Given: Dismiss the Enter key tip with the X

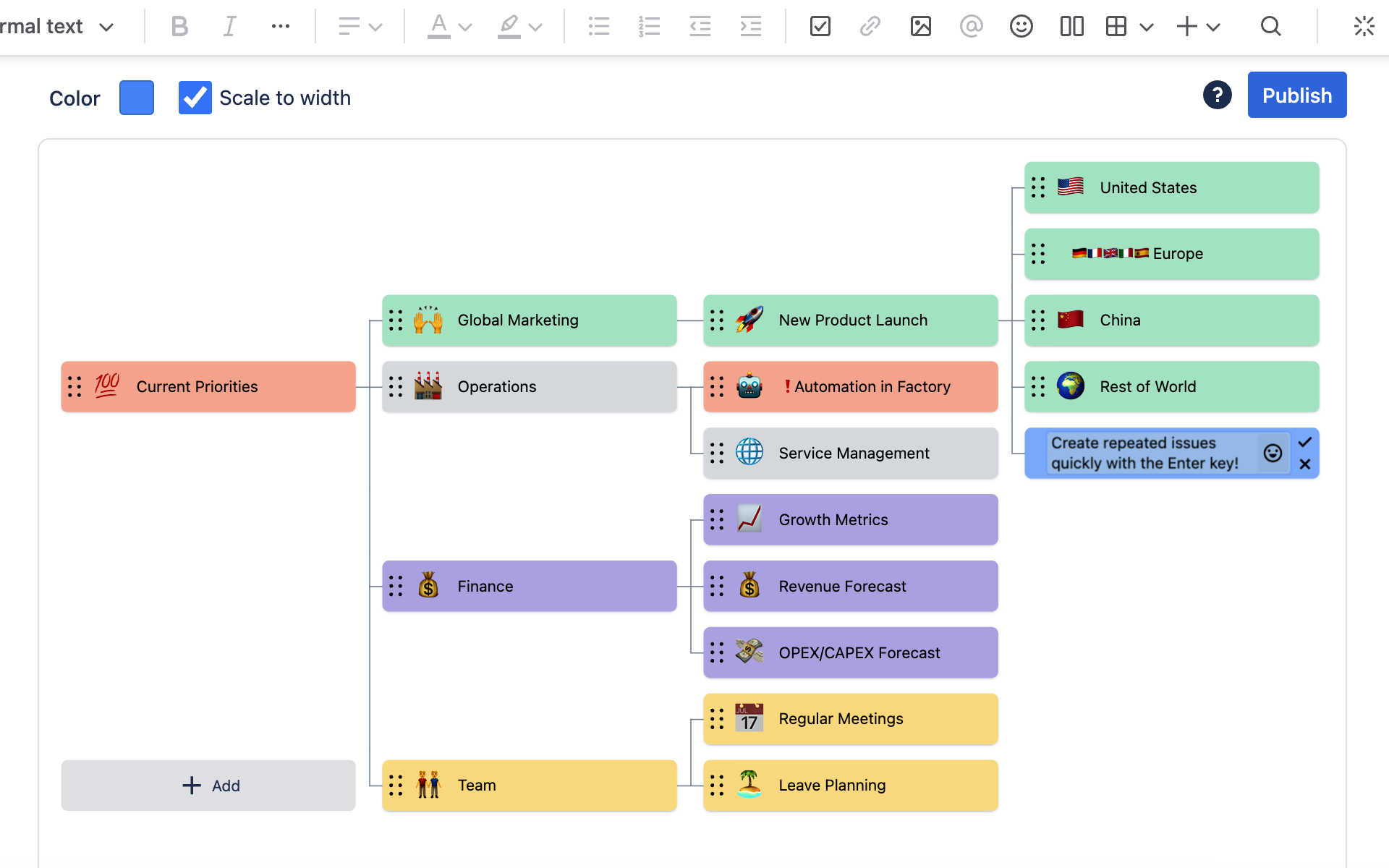Looking at the screenshot, I should (1306, 464).
